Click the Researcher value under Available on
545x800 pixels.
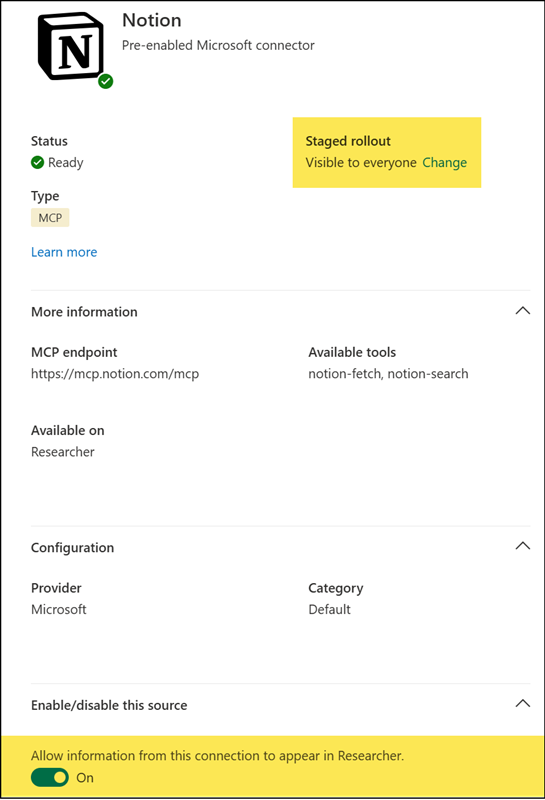pyautogui.click(x=63, y=452)
